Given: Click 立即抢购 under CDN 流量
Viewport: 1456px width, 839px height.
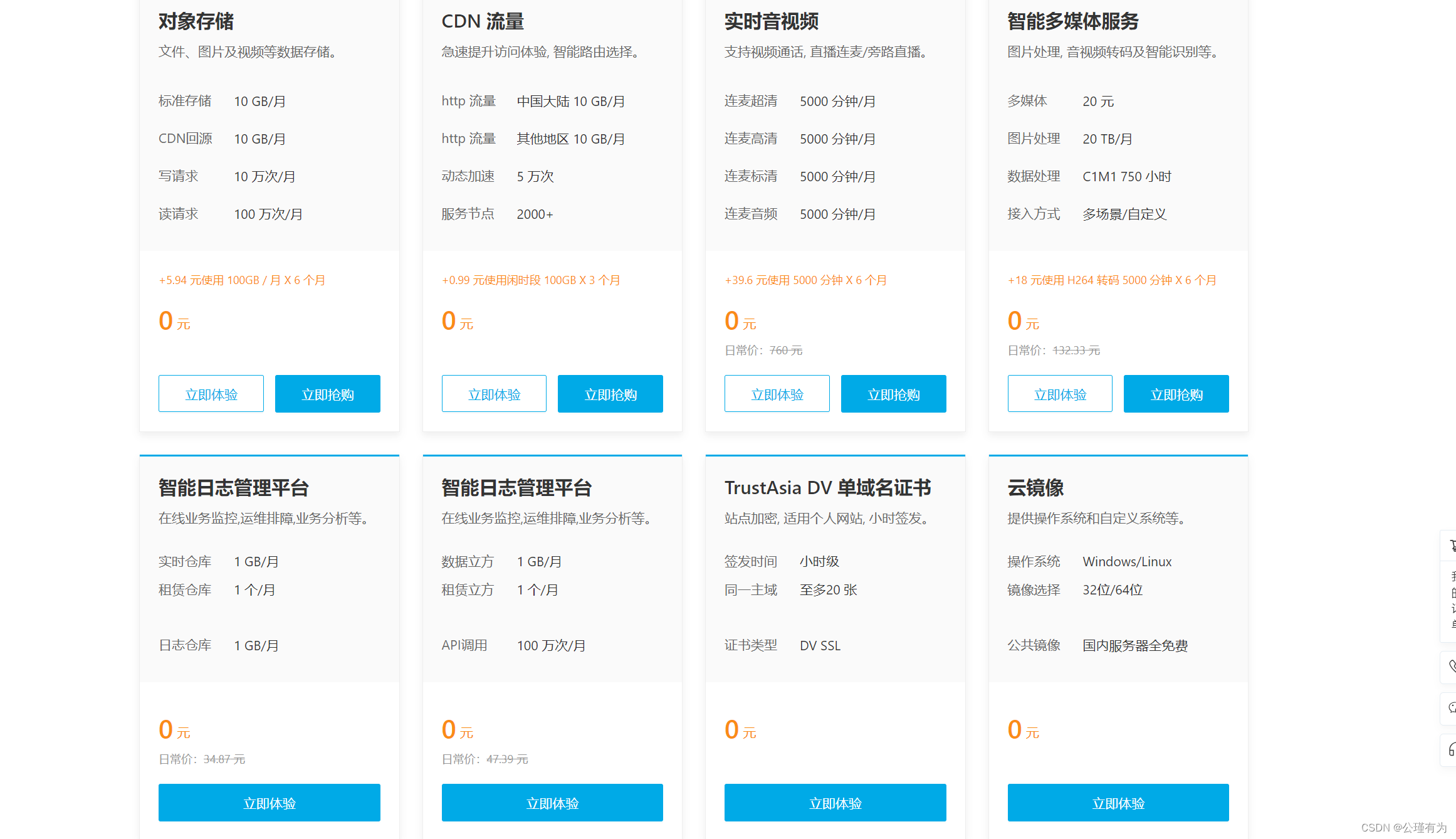Looking at the screenshot, I should [610, 394].
